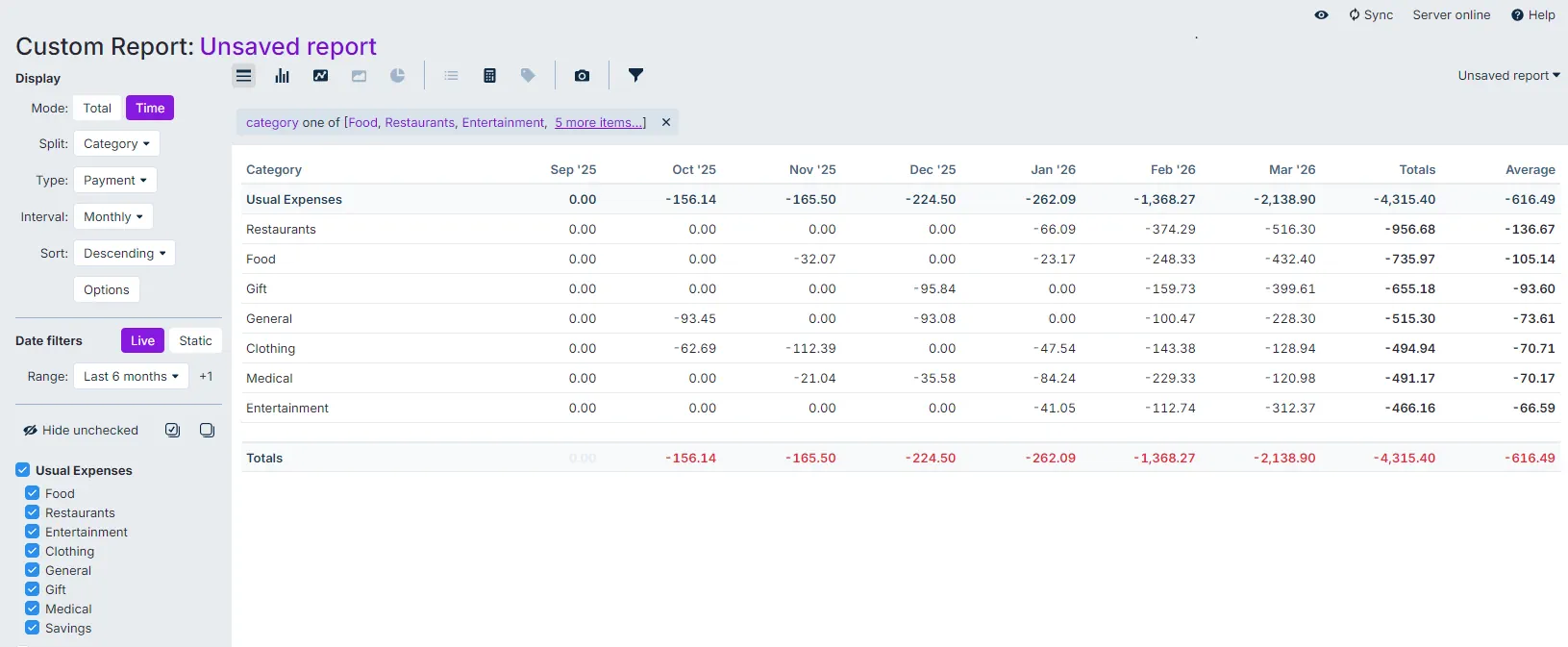The width and height of the screenshot is (1568, 647).
Task: Uncheck the Savings category checkbox
Action: 33,628
